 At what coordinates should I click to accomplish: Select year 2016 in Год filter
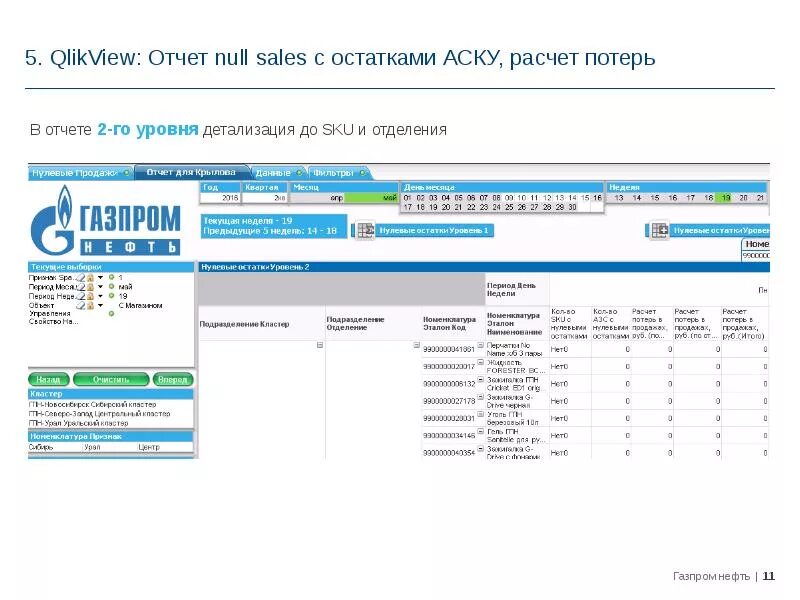click(x=220, y=197)
